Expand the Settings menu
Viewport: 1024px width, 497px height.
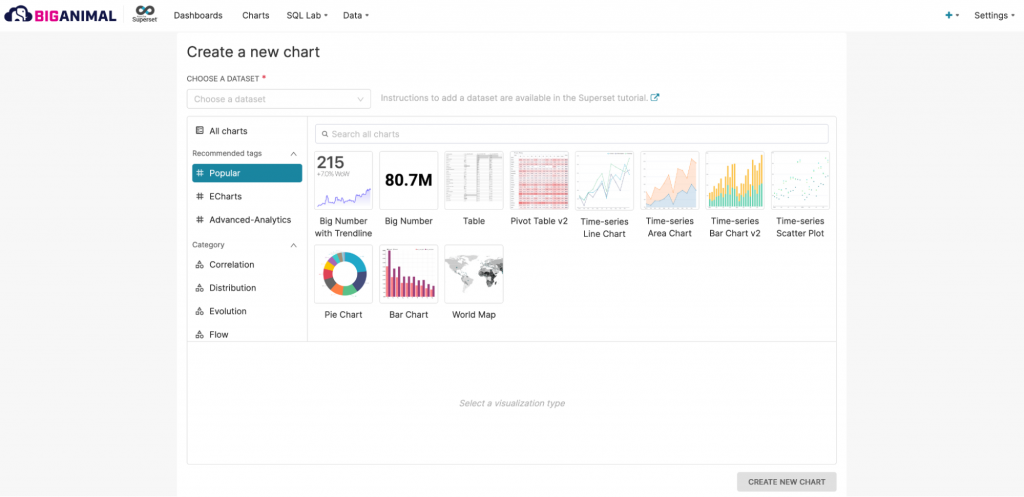[x=993, y=16]
